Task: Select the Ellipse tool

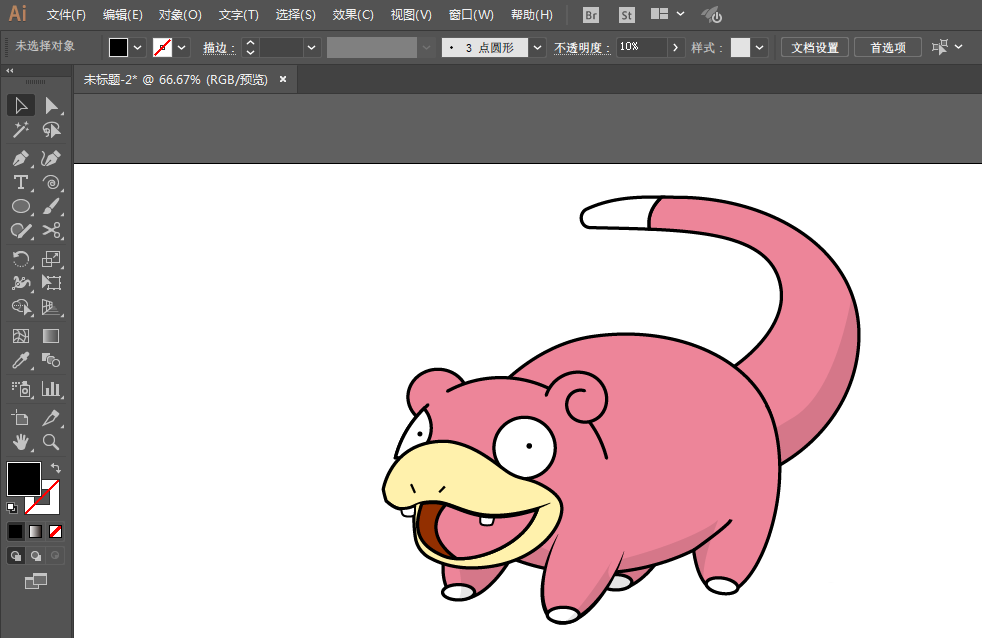Action: (x=21, y=206)
